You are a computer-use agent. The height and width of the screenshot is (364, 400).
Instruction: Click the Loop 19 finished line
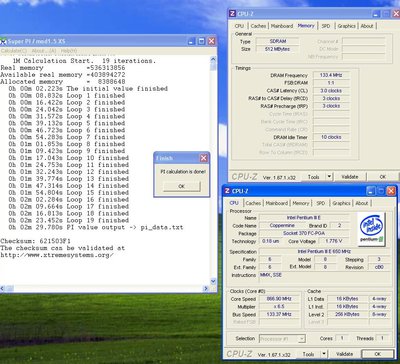tap(69, 220)
